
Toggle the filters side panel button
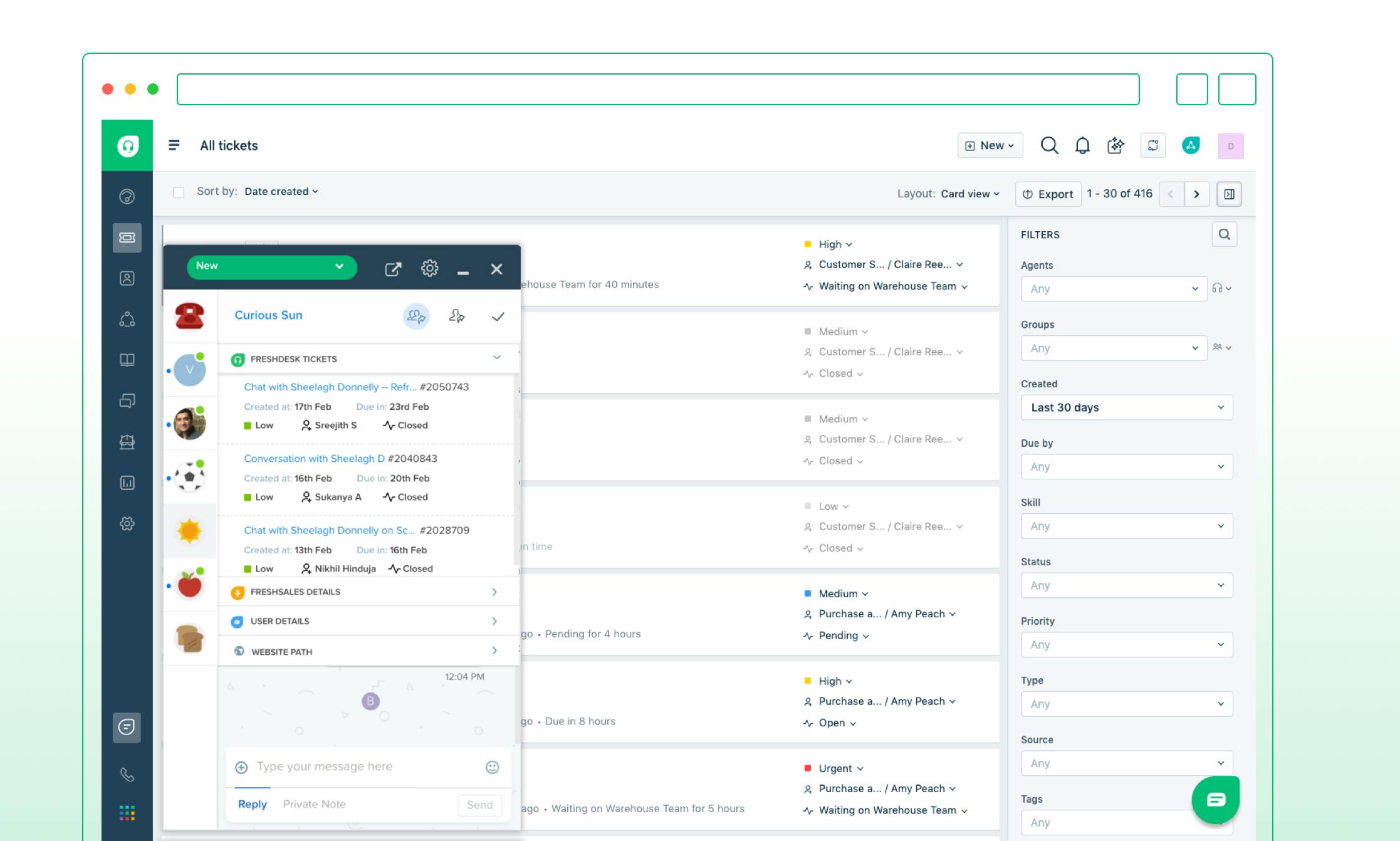[x=1230, y=194]
